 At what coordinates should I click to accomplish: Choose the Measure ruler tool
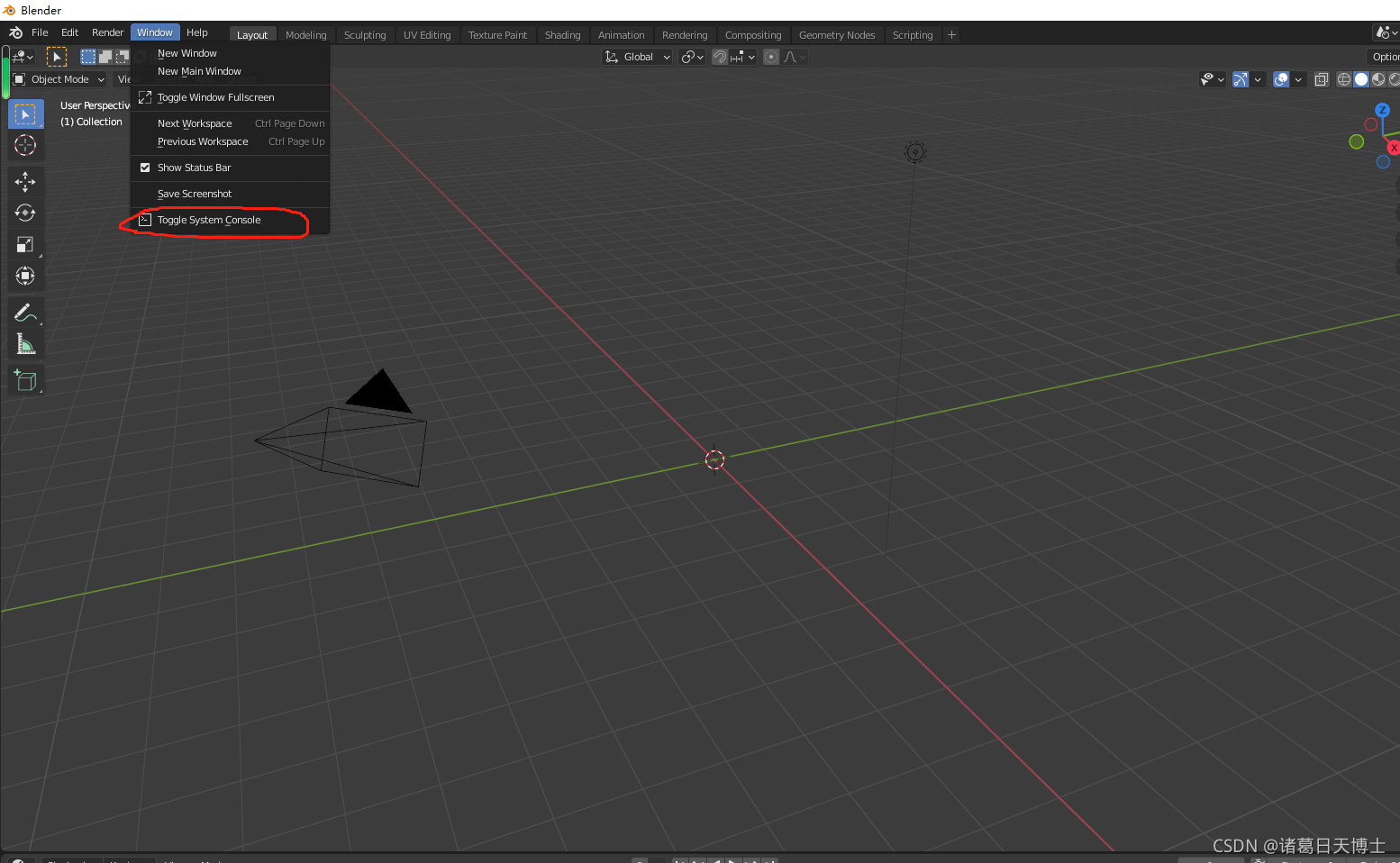(25, 344)
